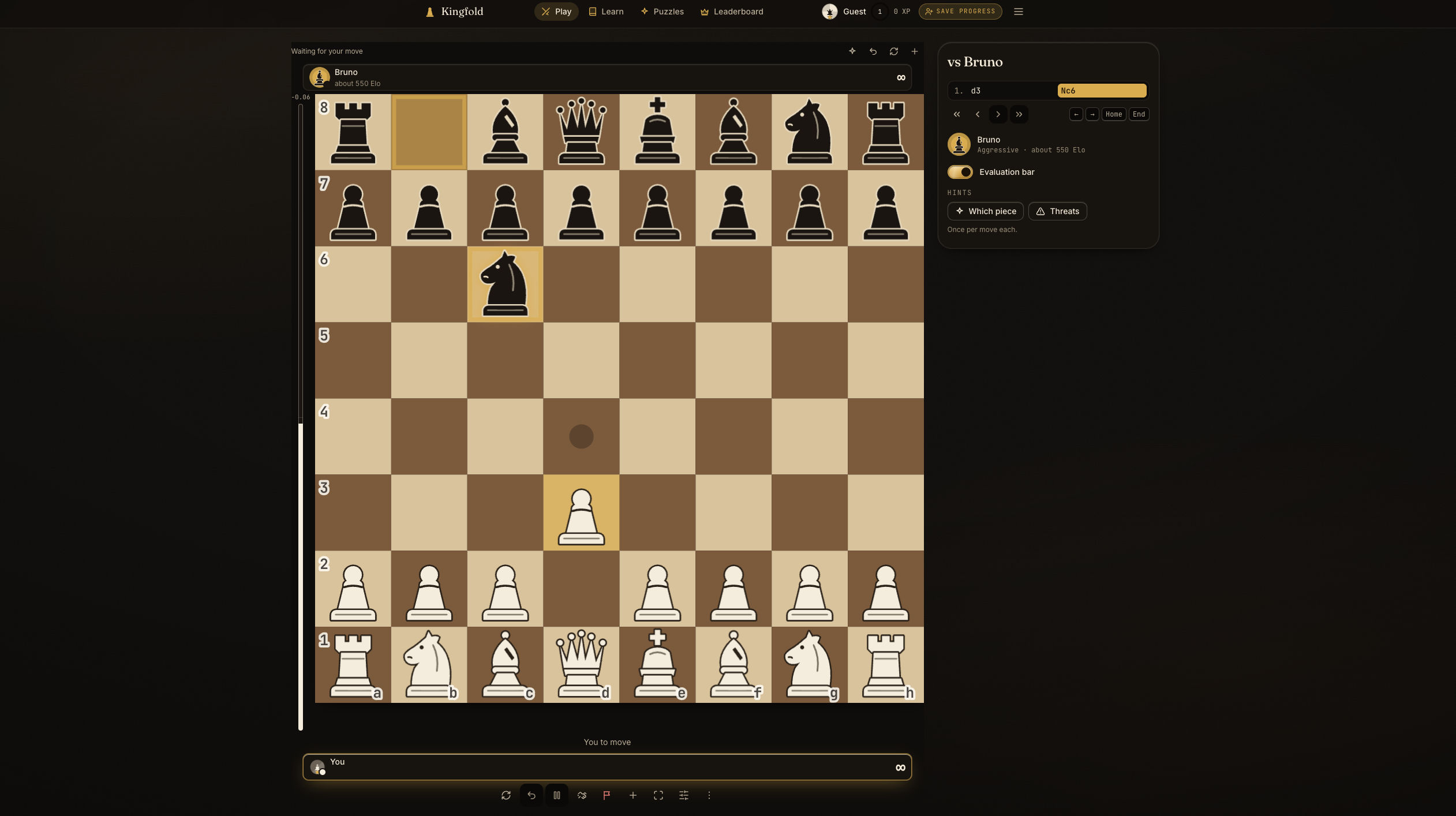Select the white pawn on d3
The width and height of the screenshot is (1456, 816).
pos(581,512)
